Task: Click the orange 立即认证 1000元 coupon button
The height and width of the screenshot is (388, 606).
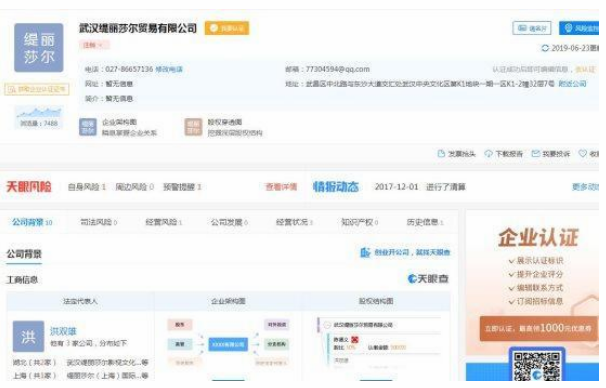Action: click(538, 328)
